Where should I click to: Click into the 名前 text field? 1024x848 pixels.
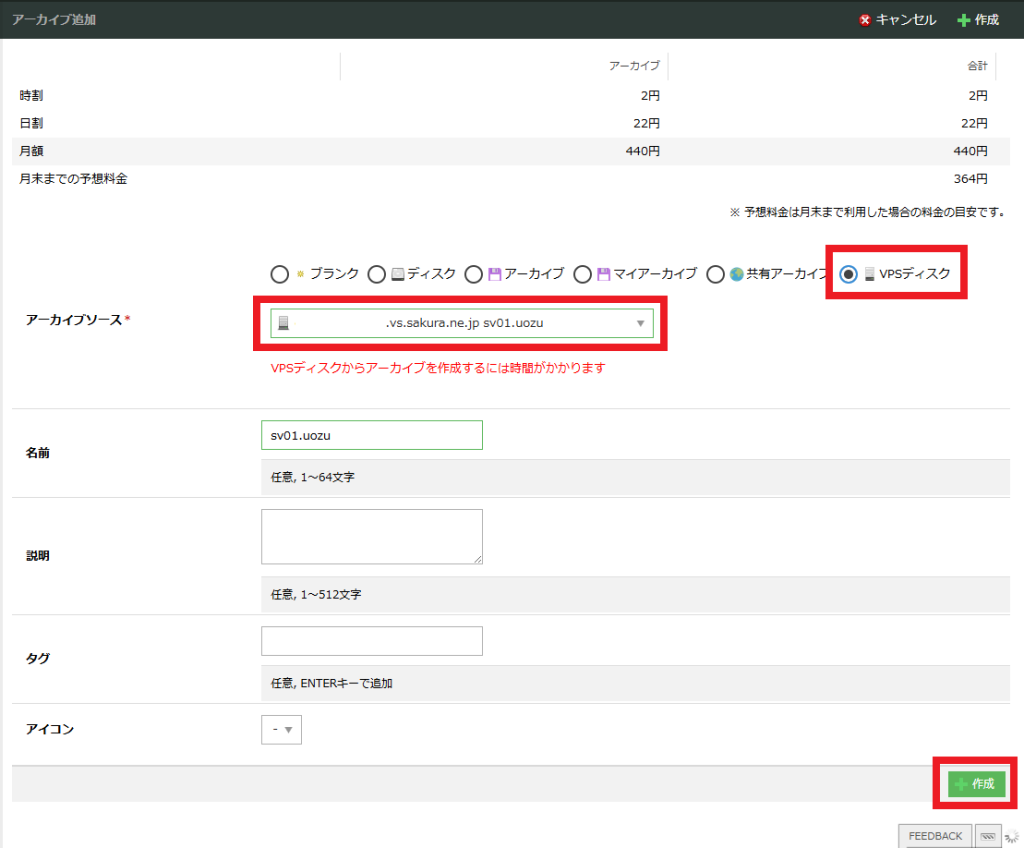pyautogui.click(x=371, y=435)
